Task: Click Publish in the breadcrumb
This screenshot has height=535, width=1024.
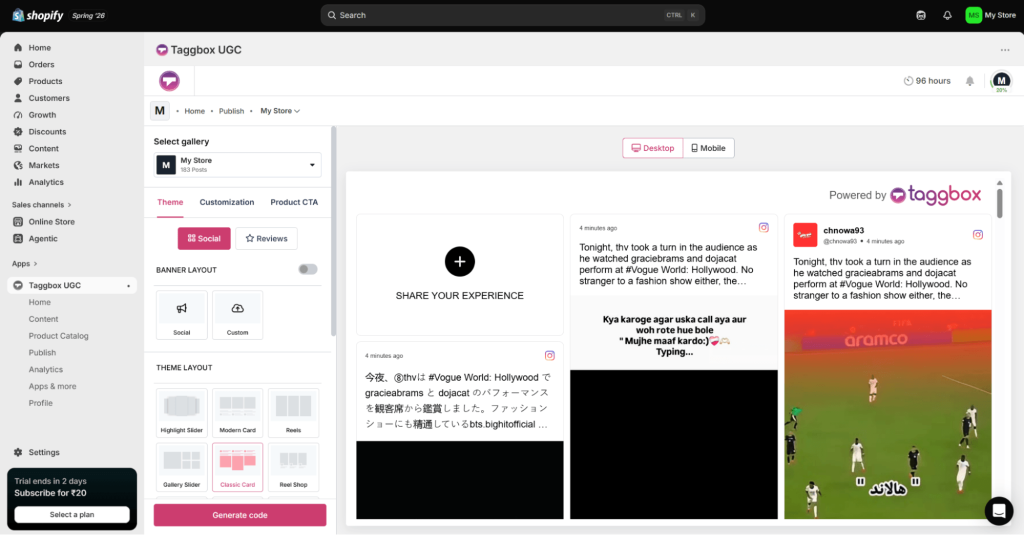Action: click(x=231, y=111)
